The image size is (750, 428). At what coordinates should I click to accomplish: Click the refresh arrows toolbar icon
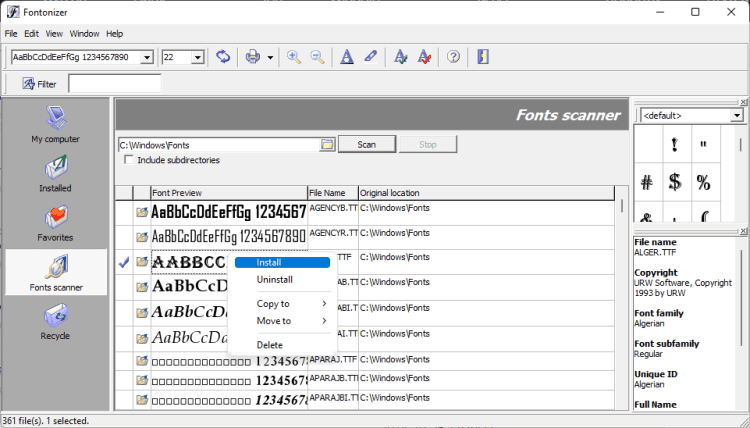pyautogui.click(x=223, y=57)
